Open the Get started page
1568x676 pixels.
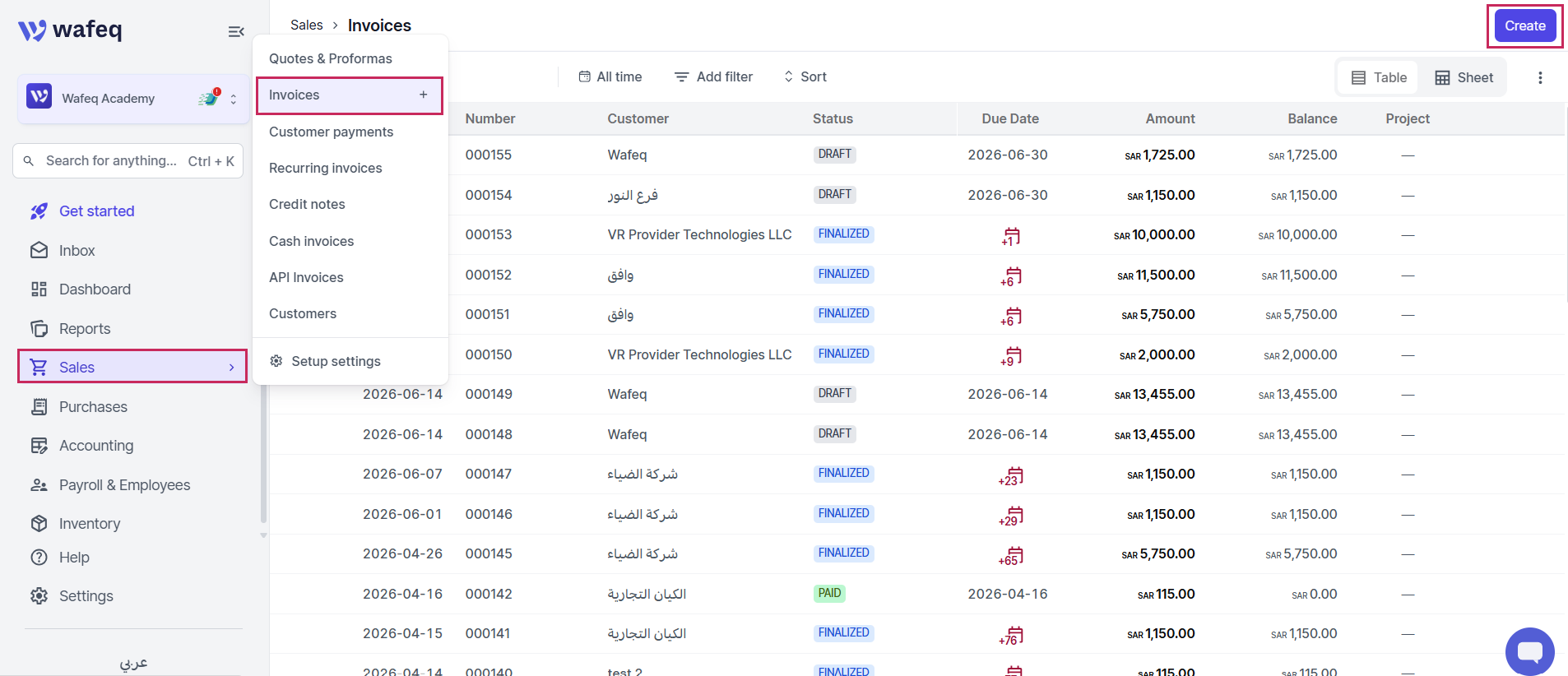[x=96, y=211]
